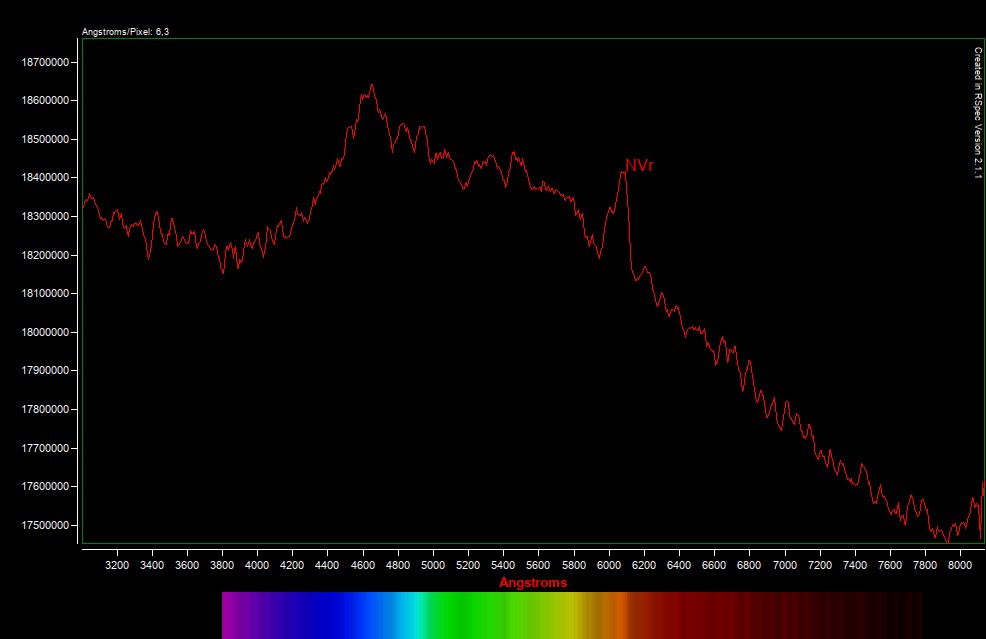
Task: Click the 4600 tick on the x-axis
Action: tap(363, 565)
